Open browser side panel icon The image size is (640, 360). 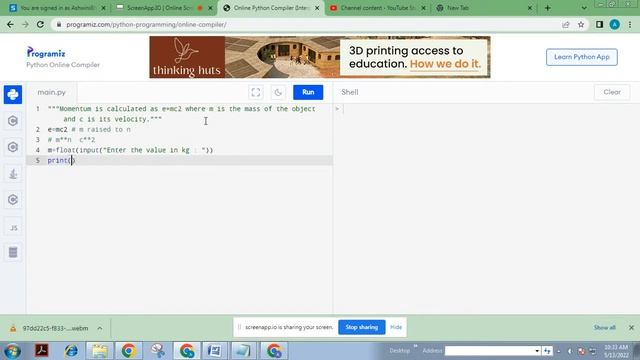(599, 24)
